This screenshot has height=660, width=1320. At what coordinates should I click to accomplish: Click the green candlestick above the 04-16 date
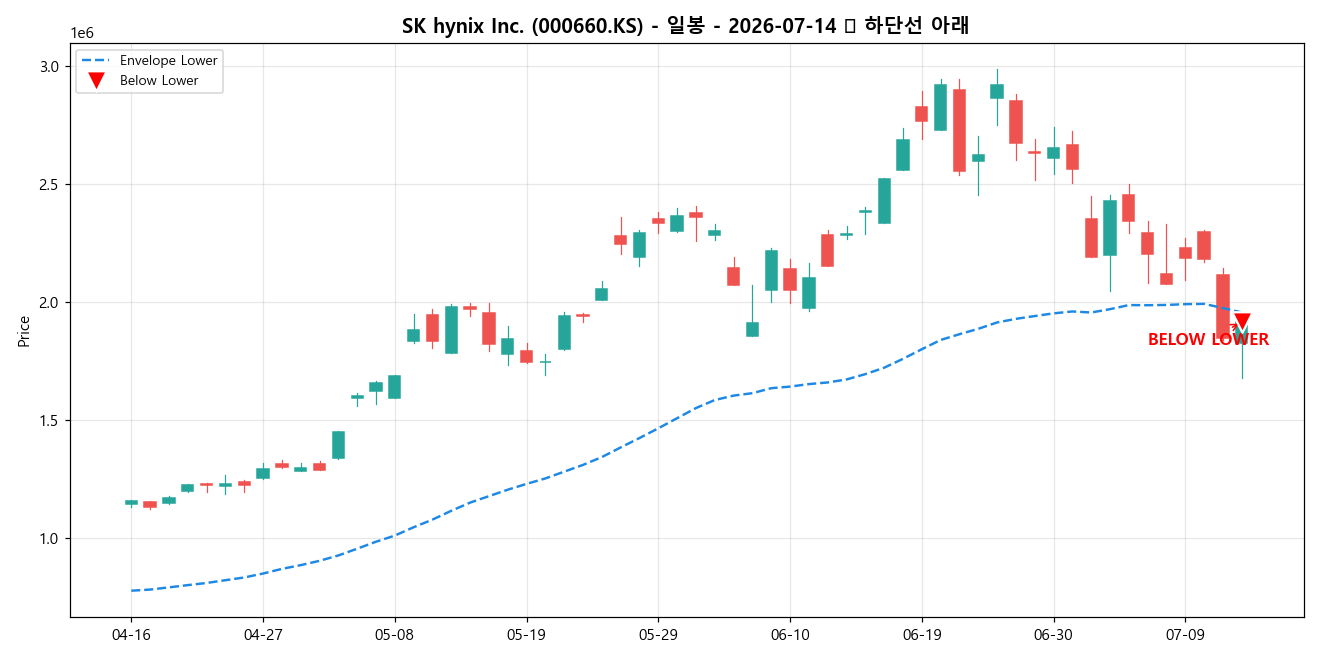click(131, 502)
